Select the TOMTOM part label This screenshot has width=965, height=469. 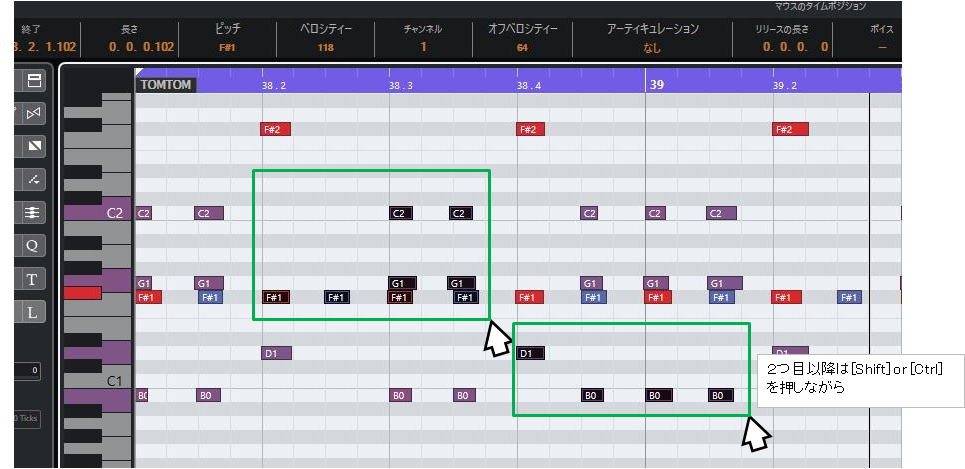[166, 85]
